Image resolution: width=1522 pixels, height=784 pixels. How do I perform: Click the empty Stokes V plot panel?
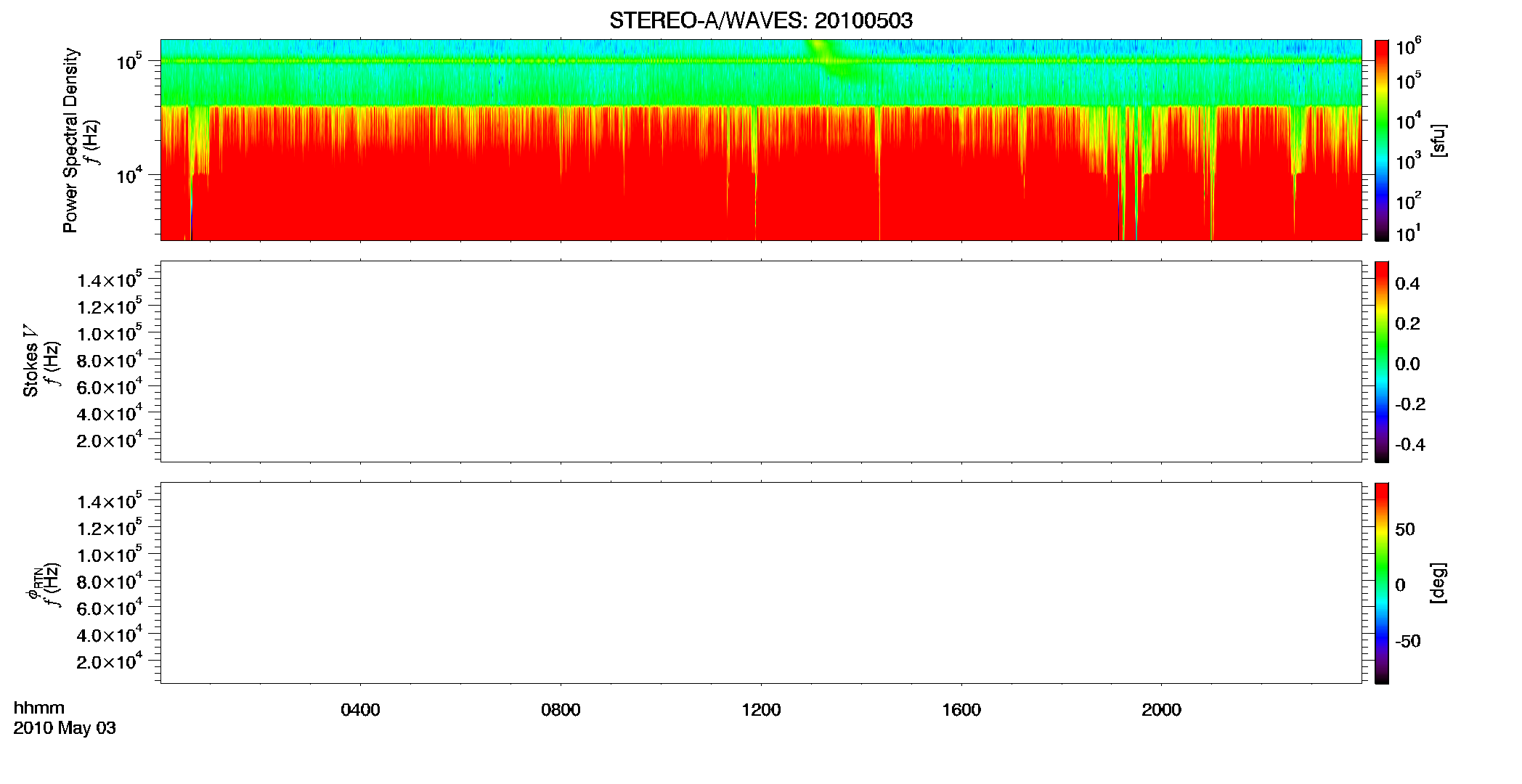click(760, 361)
